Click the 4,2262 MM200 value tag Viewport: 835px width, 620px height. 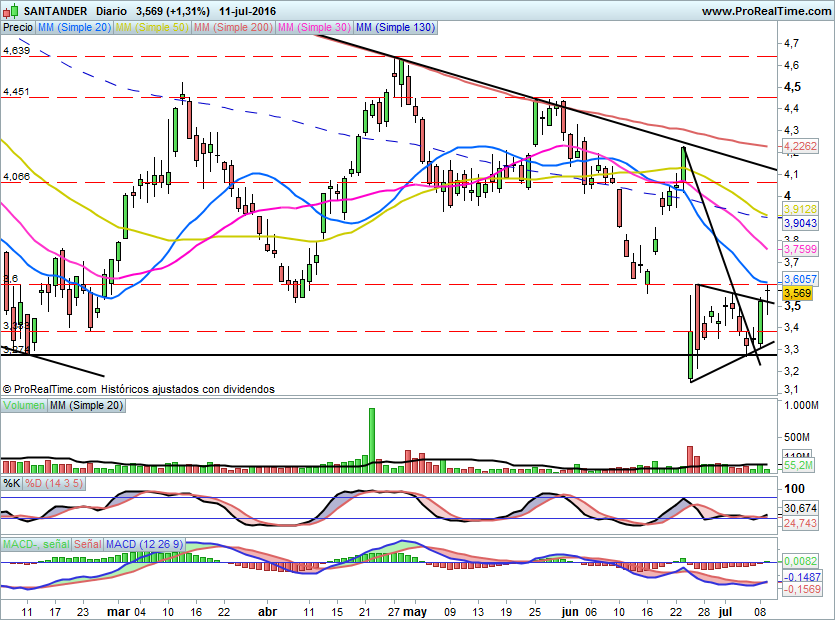pos(800,146)
